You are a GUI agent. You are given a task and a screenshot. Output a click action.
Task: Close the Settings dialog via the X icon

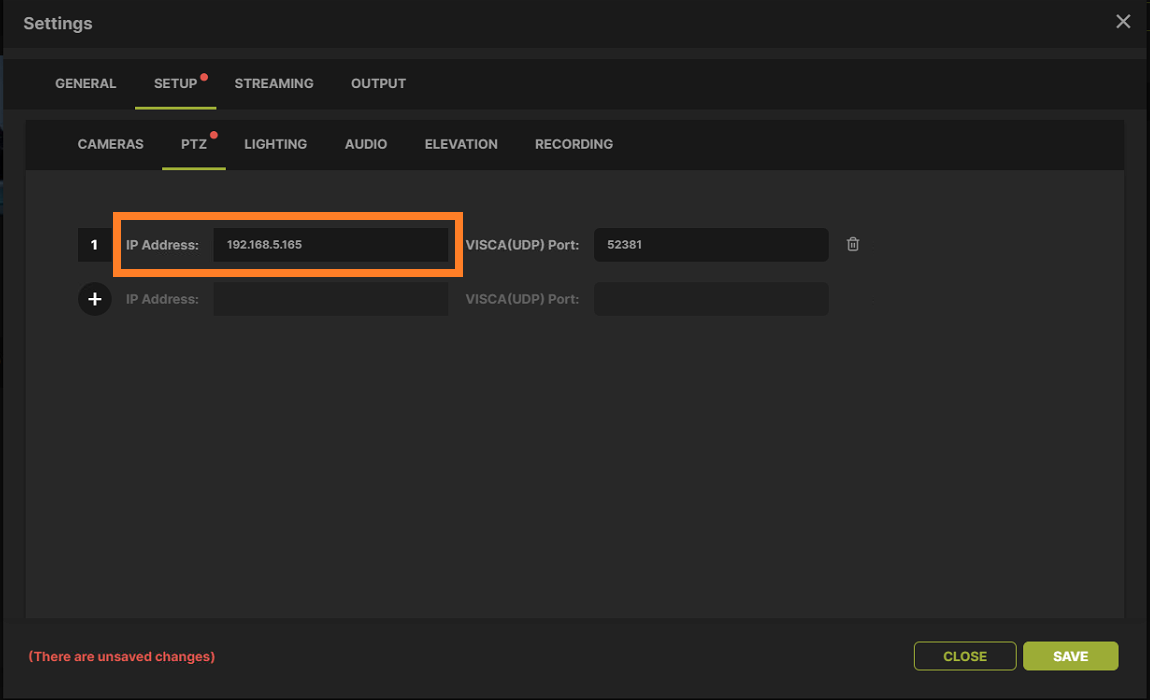1123,21
